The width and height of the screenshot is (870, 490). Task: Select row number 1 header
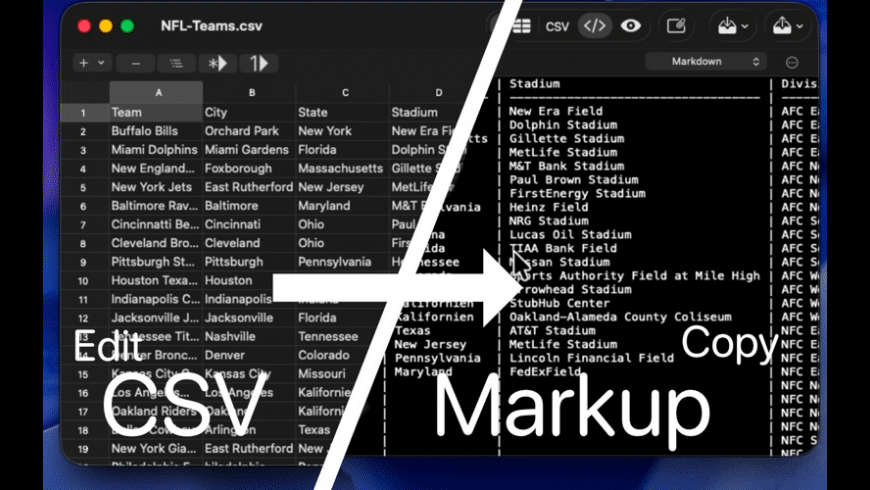pos(83,113)
